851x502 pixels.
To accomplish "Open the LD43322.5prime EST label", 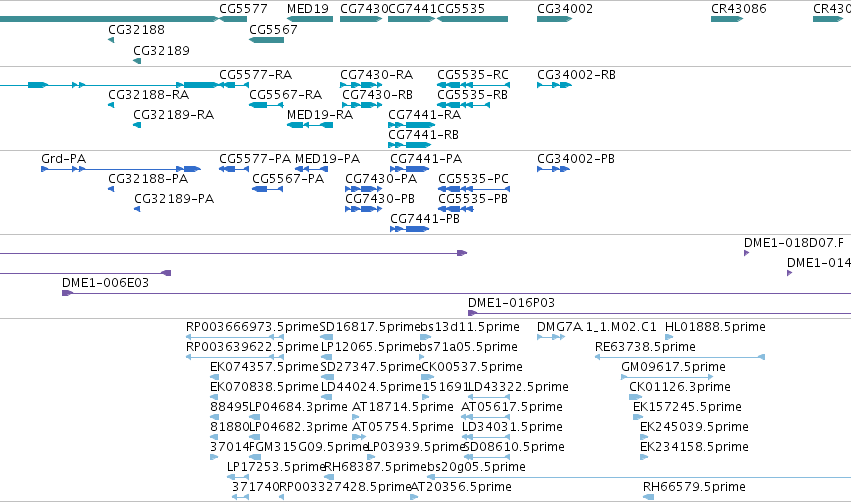I will (518, 387).
